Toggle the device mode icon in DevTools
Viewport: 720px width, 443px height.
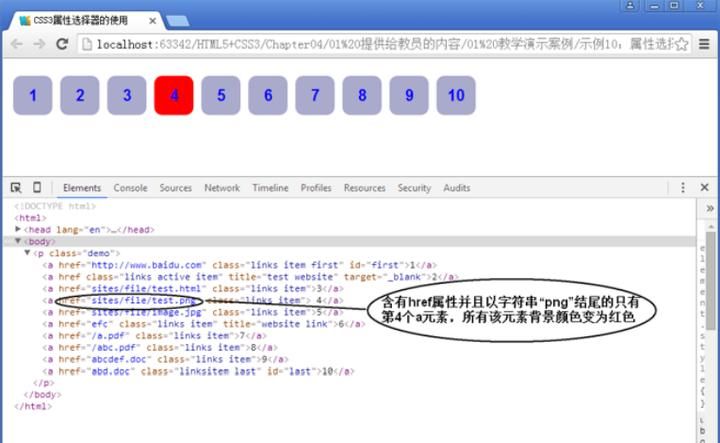click(37, 187)
